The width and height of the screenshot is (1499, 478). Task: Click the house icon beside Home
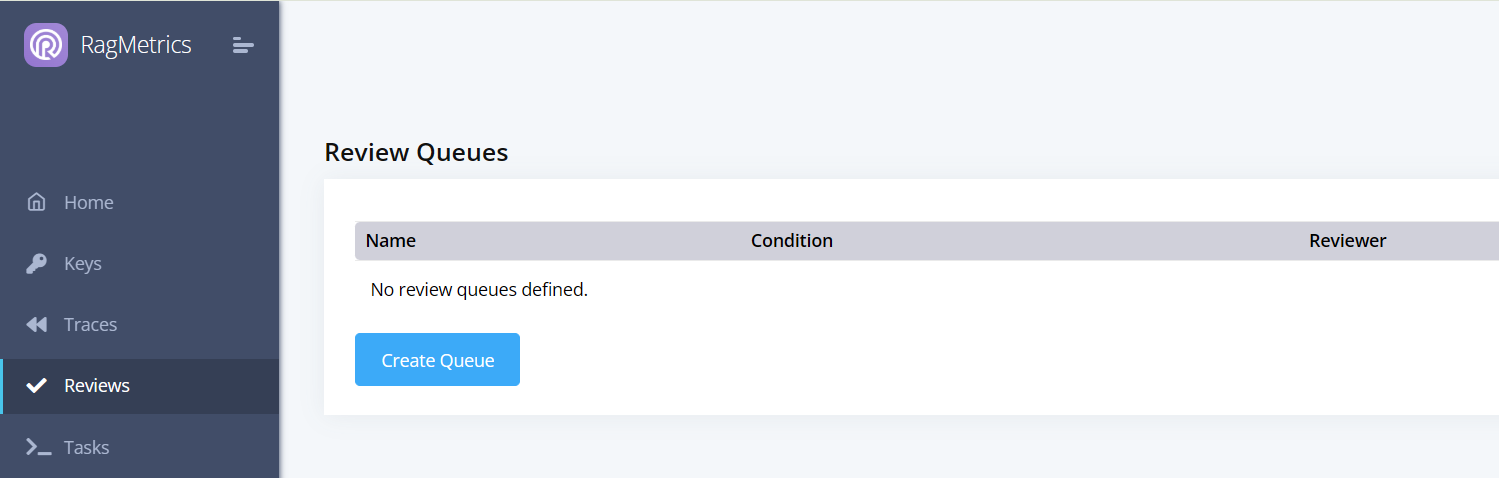coord(37,202)
